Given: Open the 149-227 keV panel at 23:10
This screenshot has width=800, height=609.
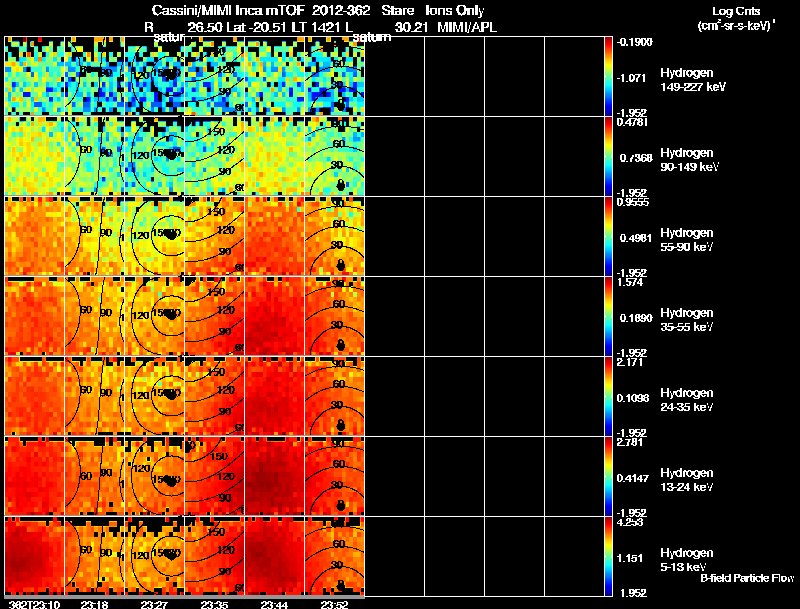Looking at the screenshot, I should point(34,76).
